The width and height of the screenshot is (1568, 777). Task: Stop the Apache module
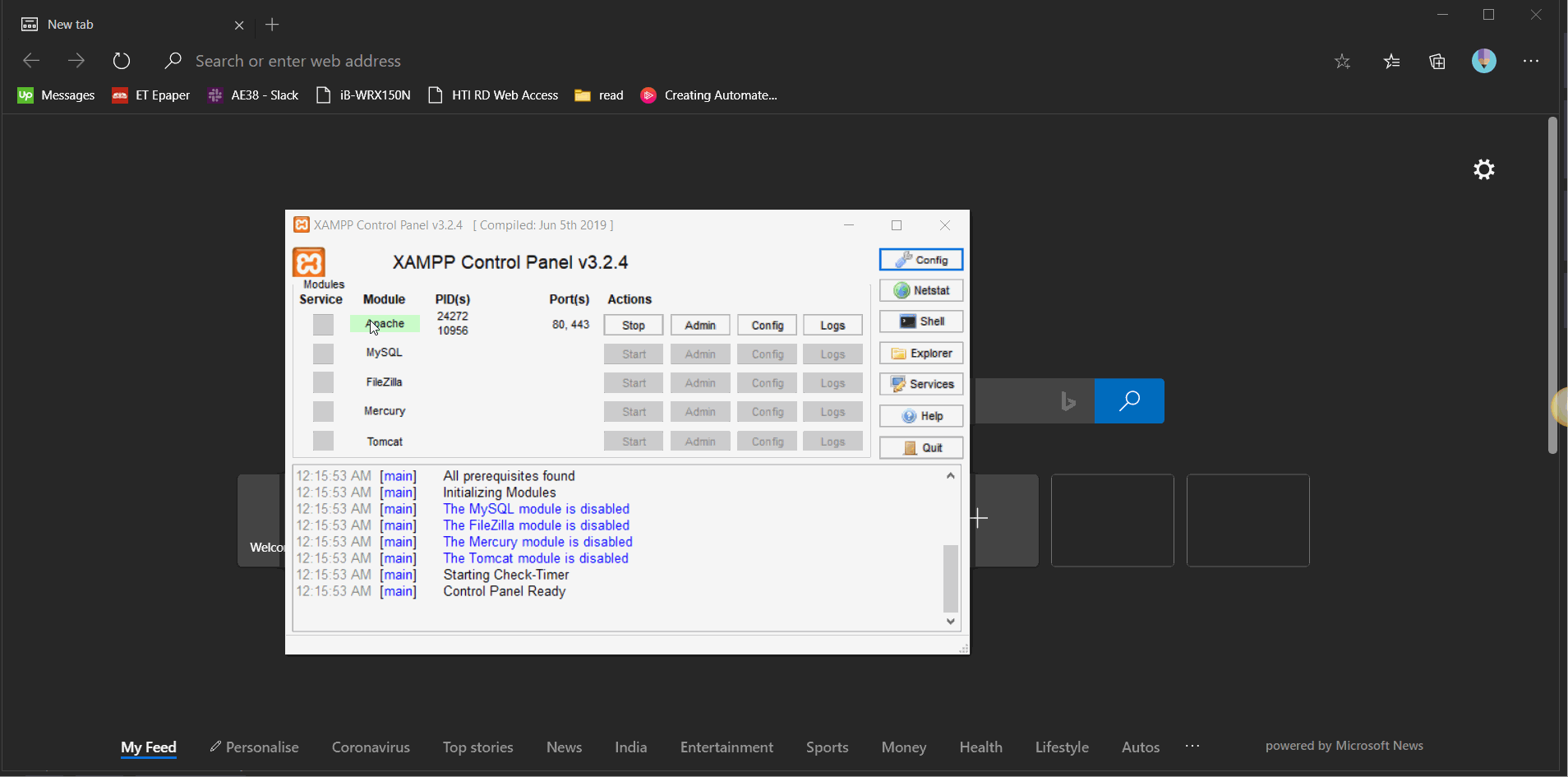(634, 326)
